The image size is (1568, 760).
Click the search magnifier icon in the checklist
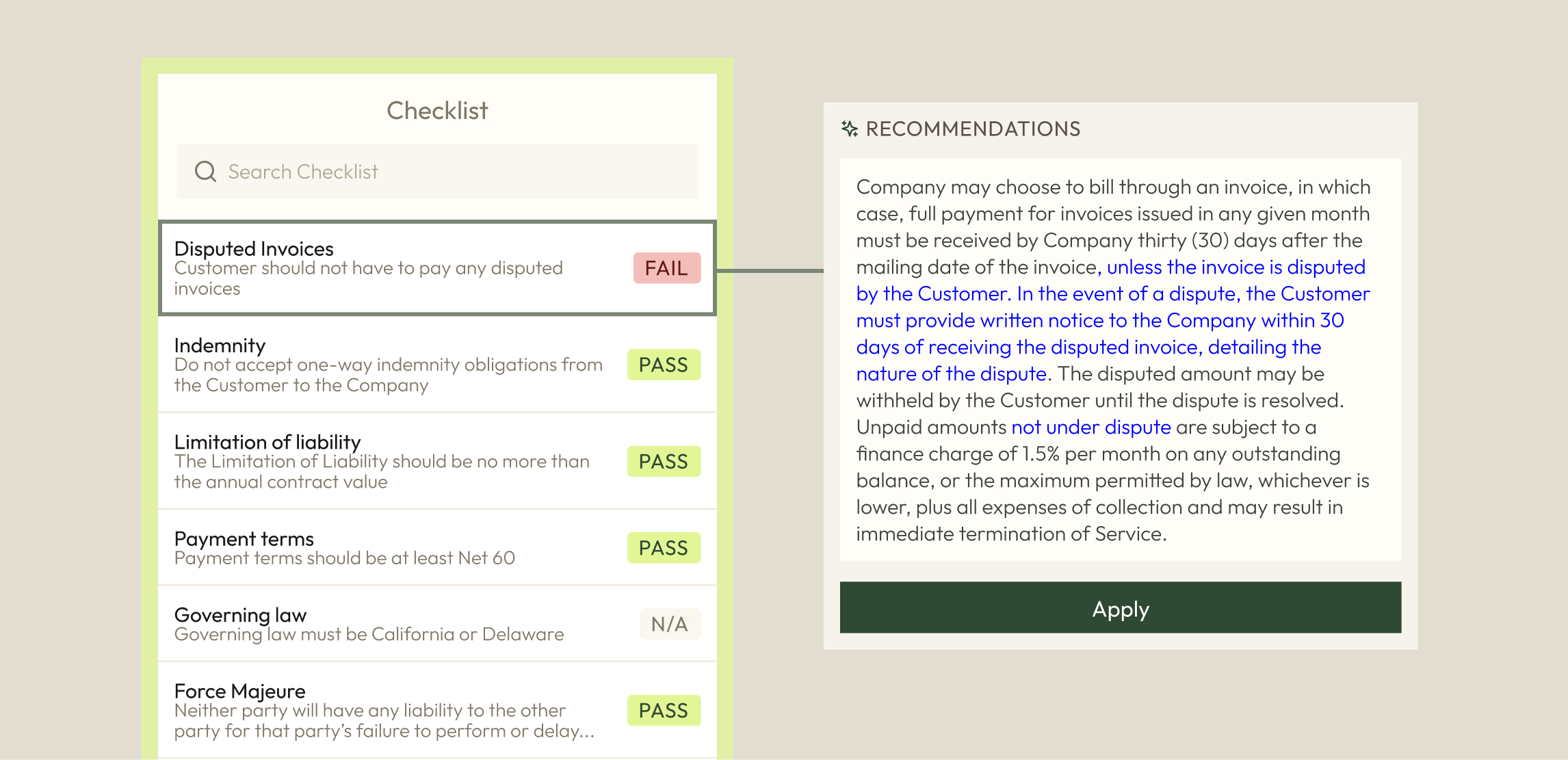point(205,172)
